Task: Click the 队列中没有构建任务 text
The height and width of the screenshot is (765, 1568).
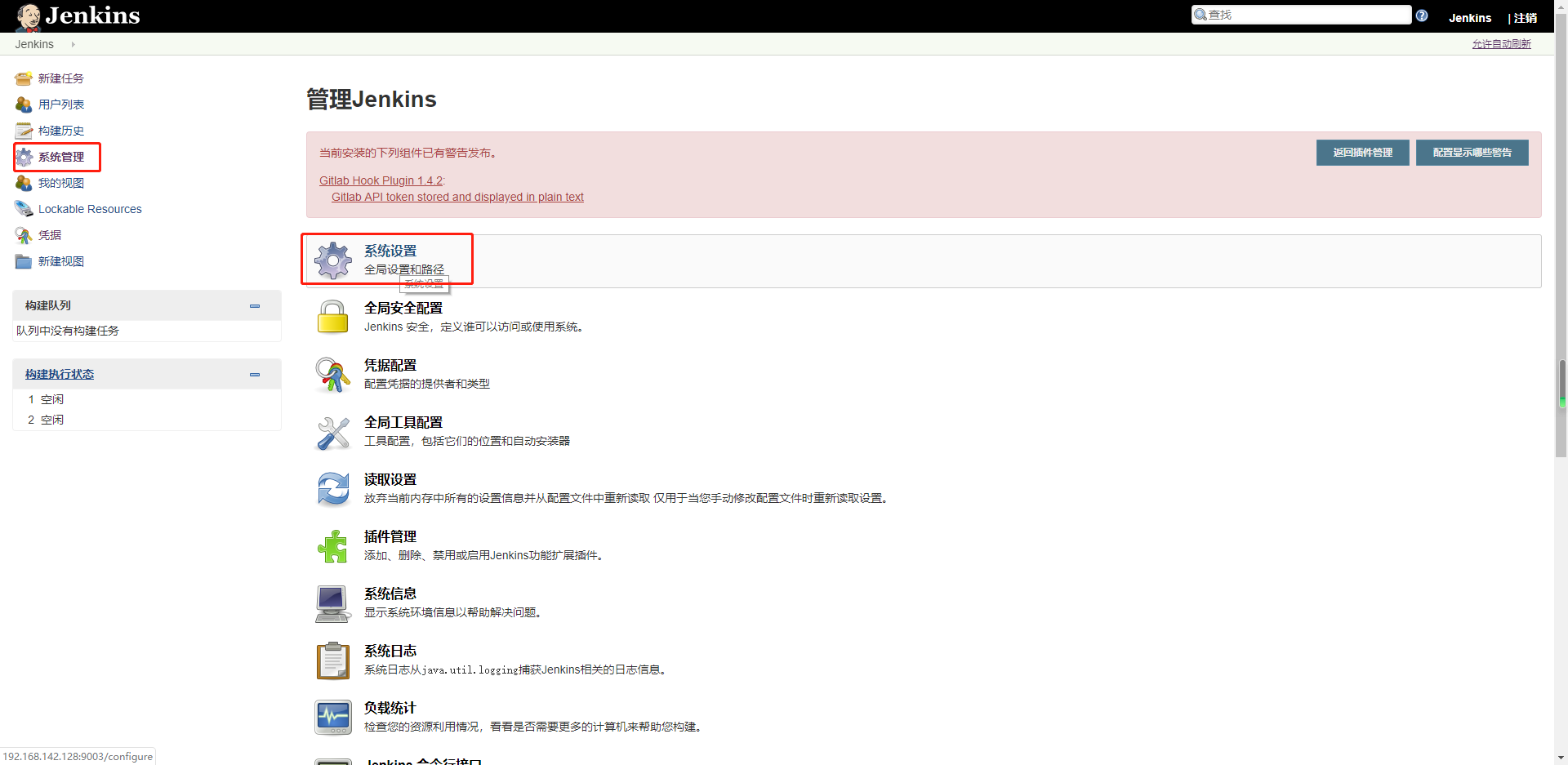Action: (68, 331)
